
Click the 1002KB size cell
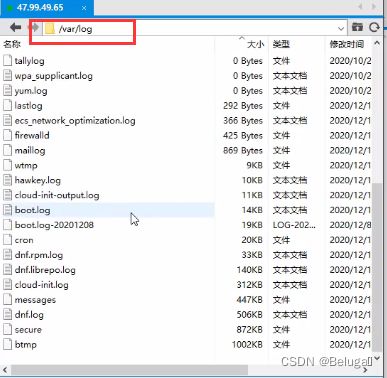point(247,344)
